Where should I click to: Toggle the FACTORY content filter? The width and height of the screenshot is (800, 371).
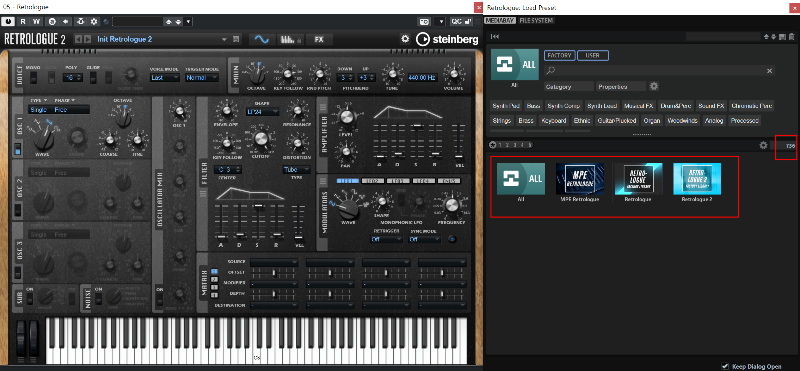pyautogui.click(x=560, y=55)
